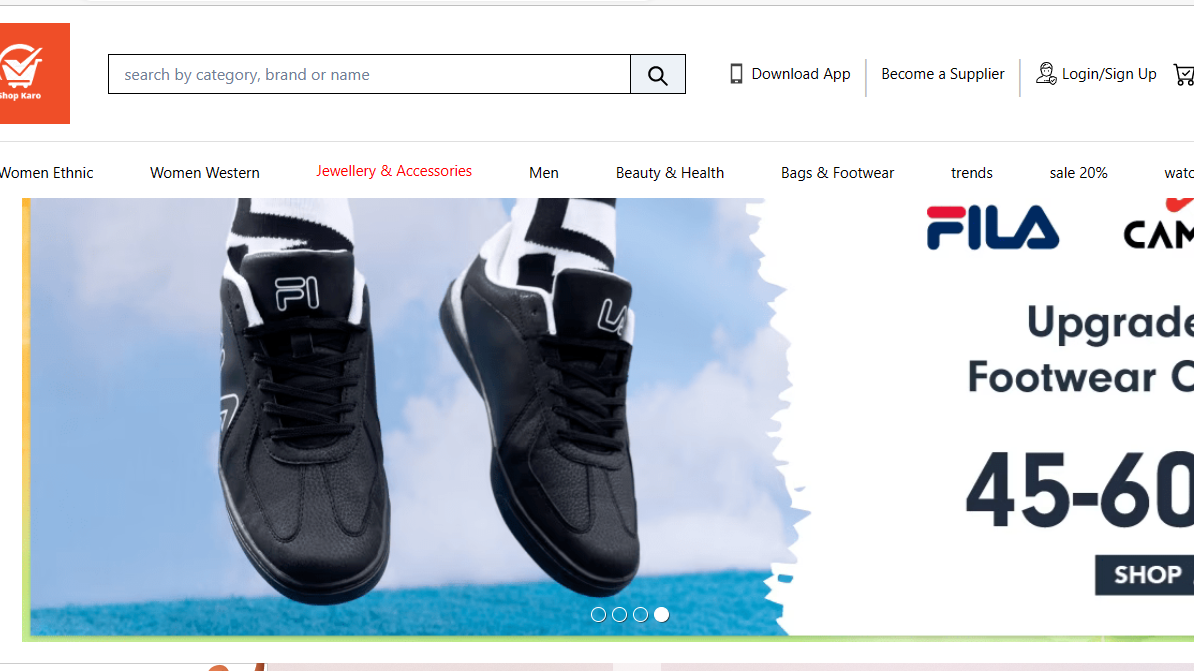Expand the Beauty & Health category
This screenshot has width=1194, height=671.
tap(670, 173)
